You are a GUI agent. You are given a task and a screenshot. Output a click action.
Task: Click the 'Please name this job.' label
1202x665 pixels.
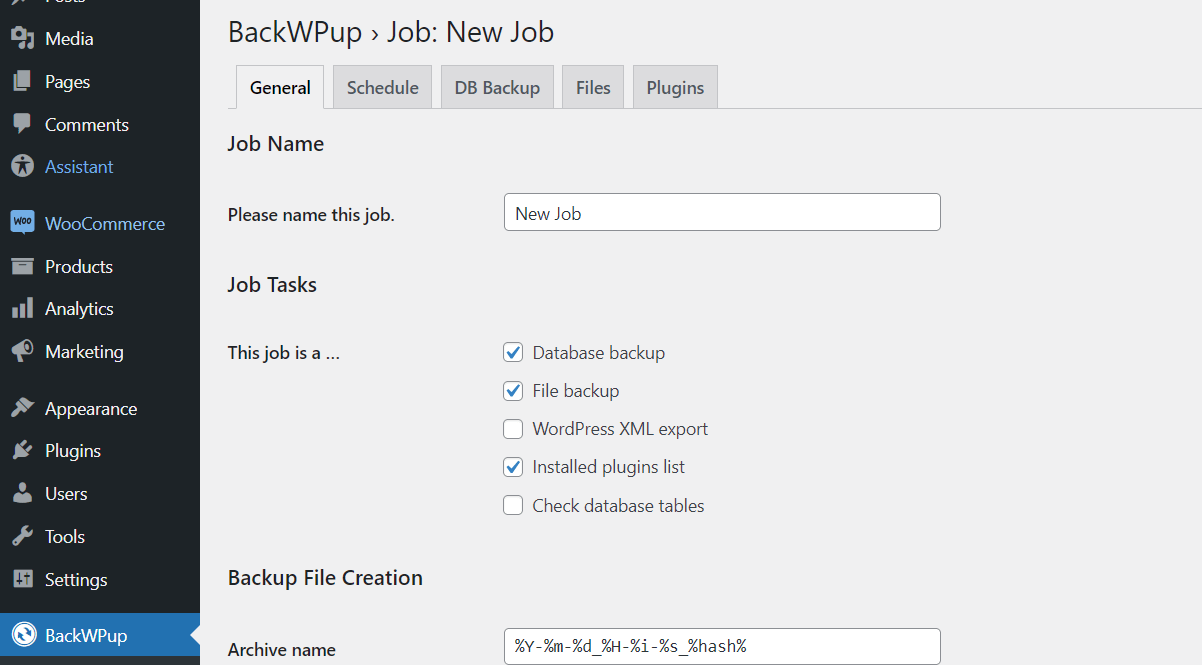311,214
